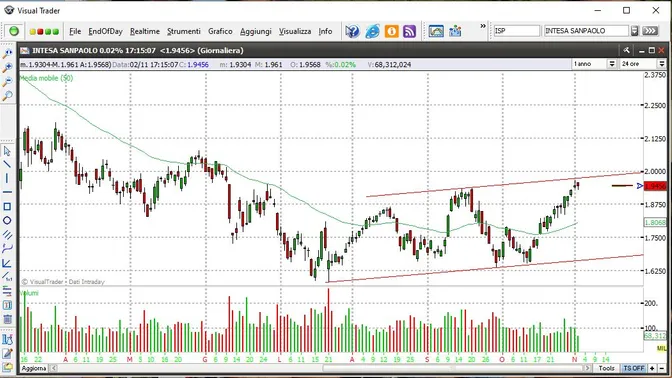Open the security name dropdown arrow
Screen dimensions: 672x378
tap(635, 31)
